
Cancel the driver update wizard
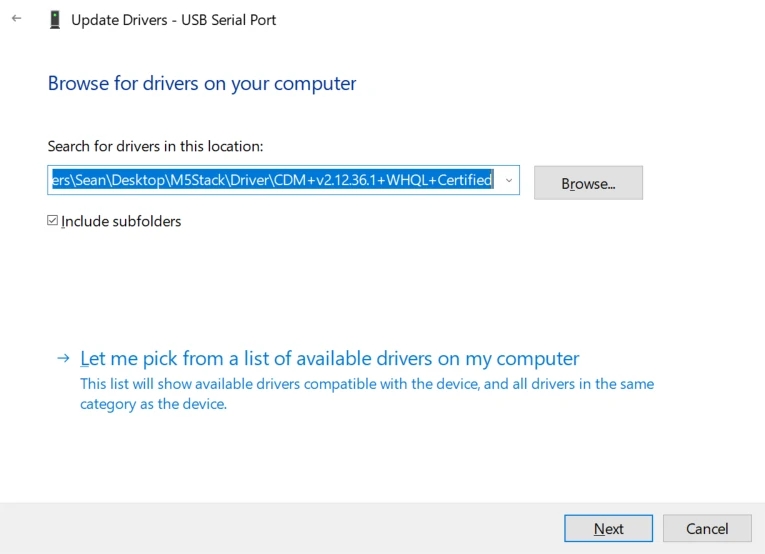(707, 528)
